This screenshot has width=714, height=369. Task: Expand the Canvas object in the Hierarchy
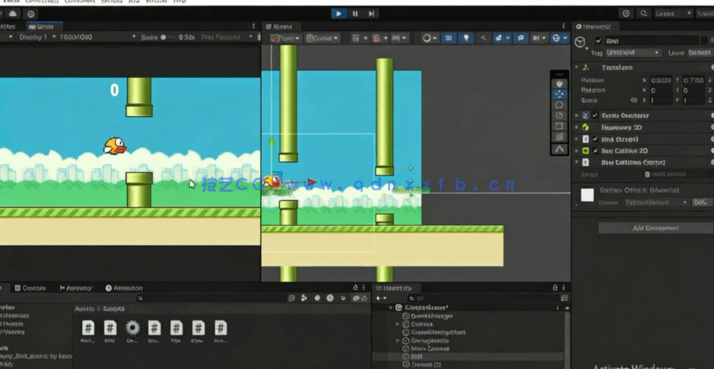[x=398, y=324]
